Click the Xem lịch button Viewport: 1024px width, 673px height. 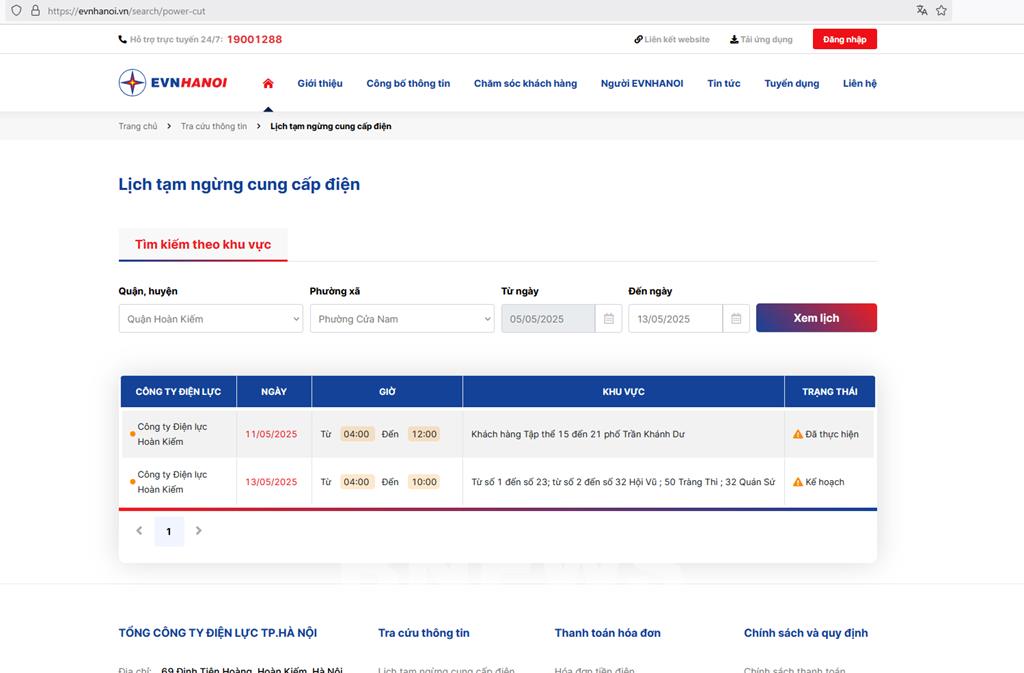(x=816, y=318)
